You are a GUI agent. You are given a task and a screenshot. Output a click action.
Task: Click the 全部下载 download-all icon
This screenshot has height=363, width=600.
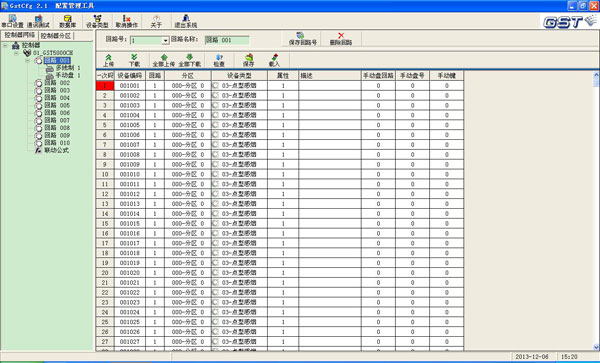[x=190, y=60]
